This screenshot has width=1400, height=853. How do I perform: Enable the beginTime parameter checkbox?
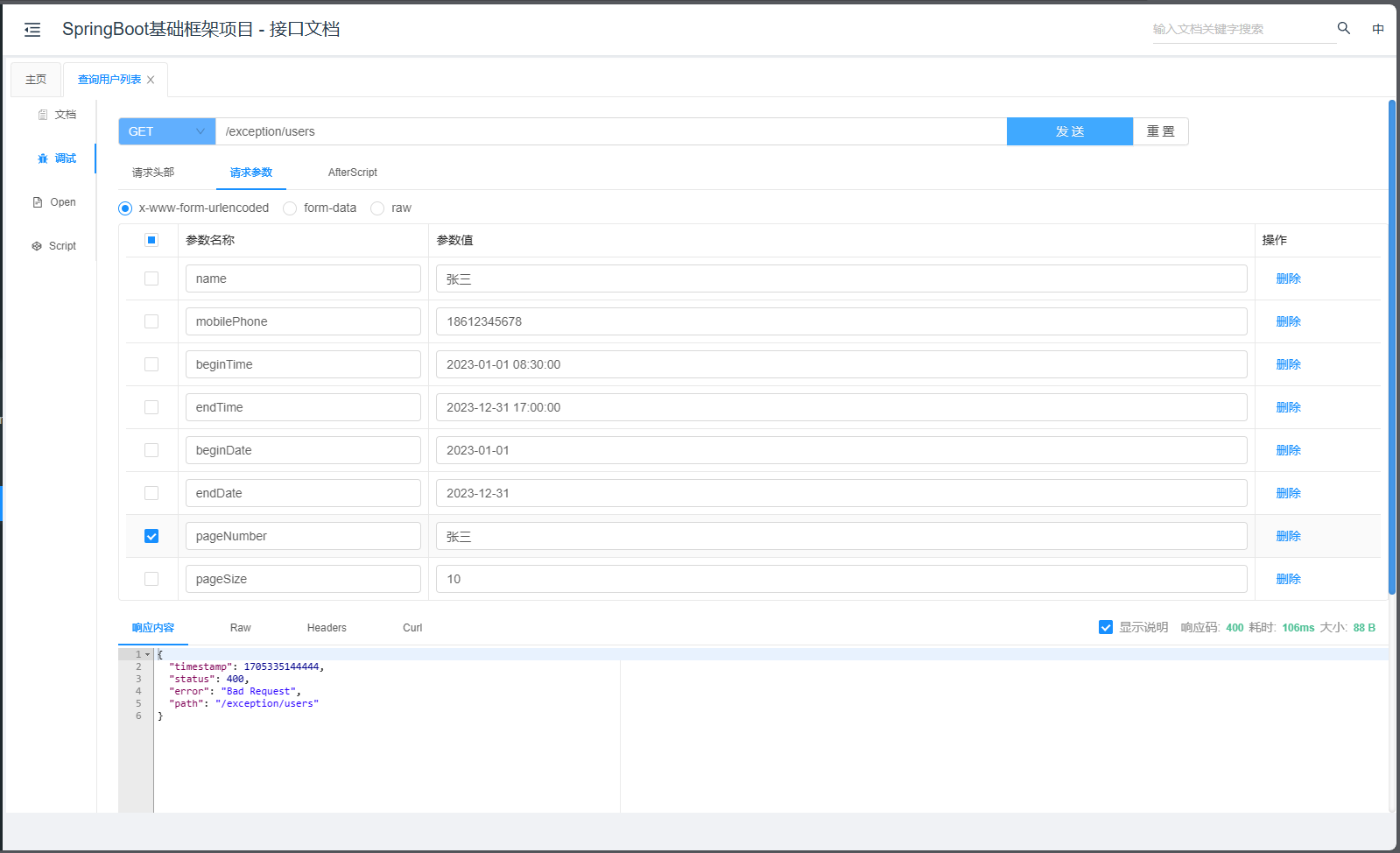click(x=151, y=364)
